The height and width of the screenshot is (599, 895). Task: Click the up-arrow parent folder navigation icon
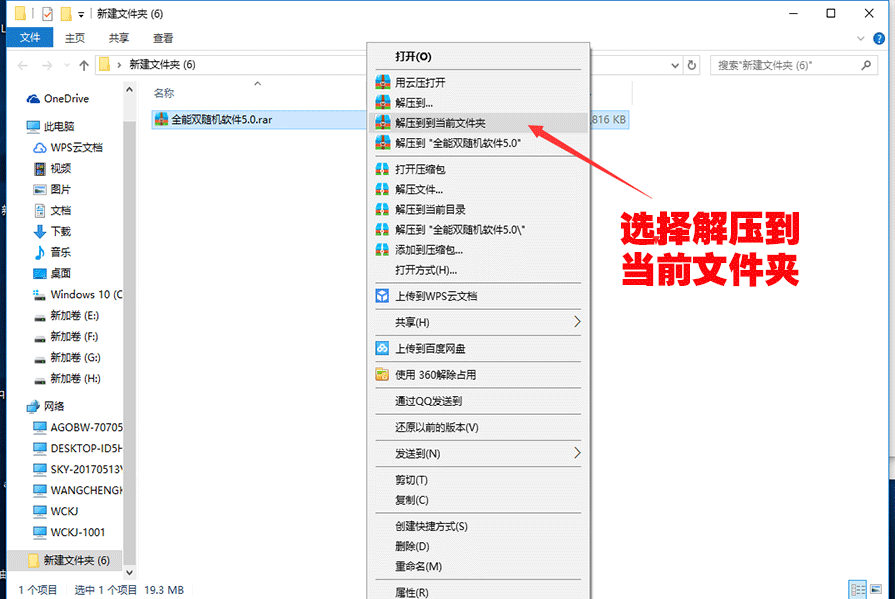84,64
